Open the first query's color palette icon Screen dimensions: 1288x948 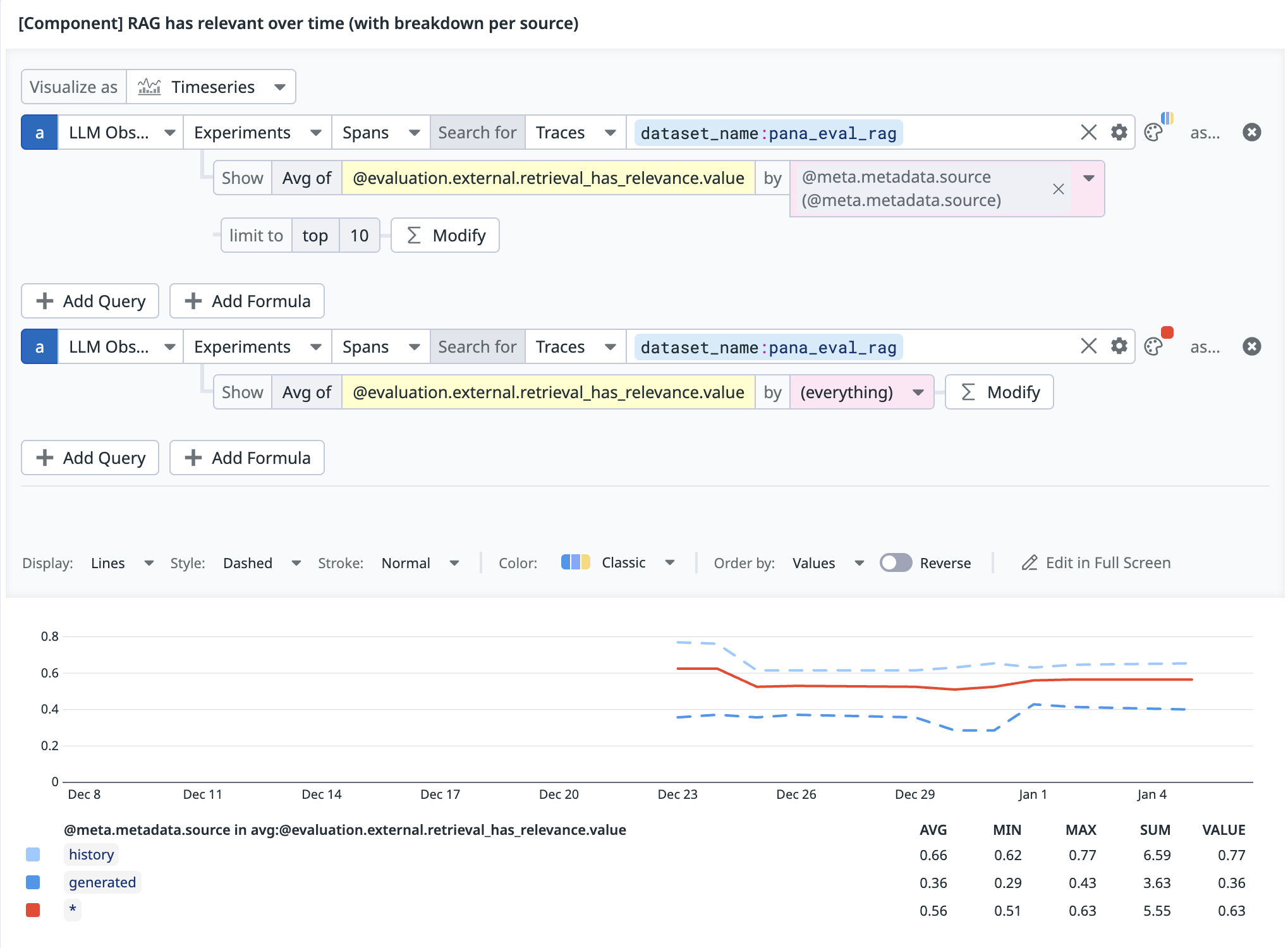(x=1153, y=132)
